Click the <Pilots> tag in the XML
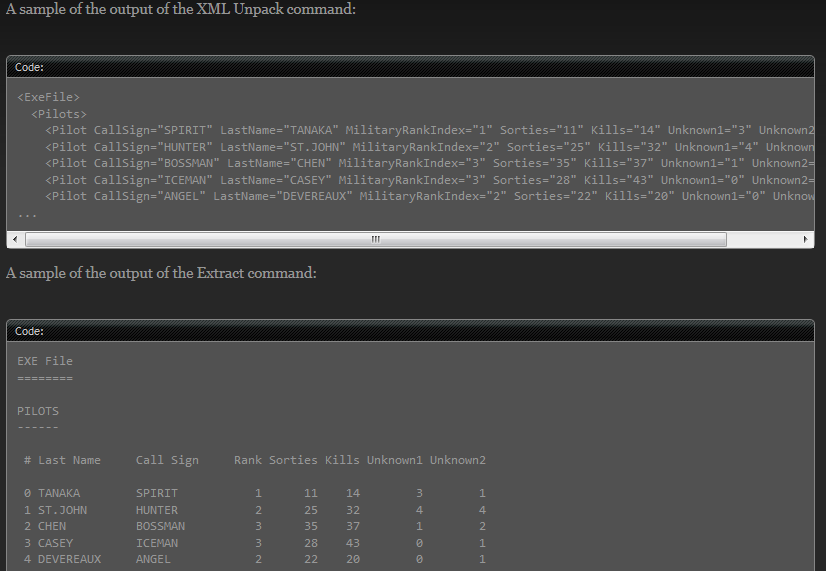Viewport: 826px width, 571px height. click(x=59, y=114)
